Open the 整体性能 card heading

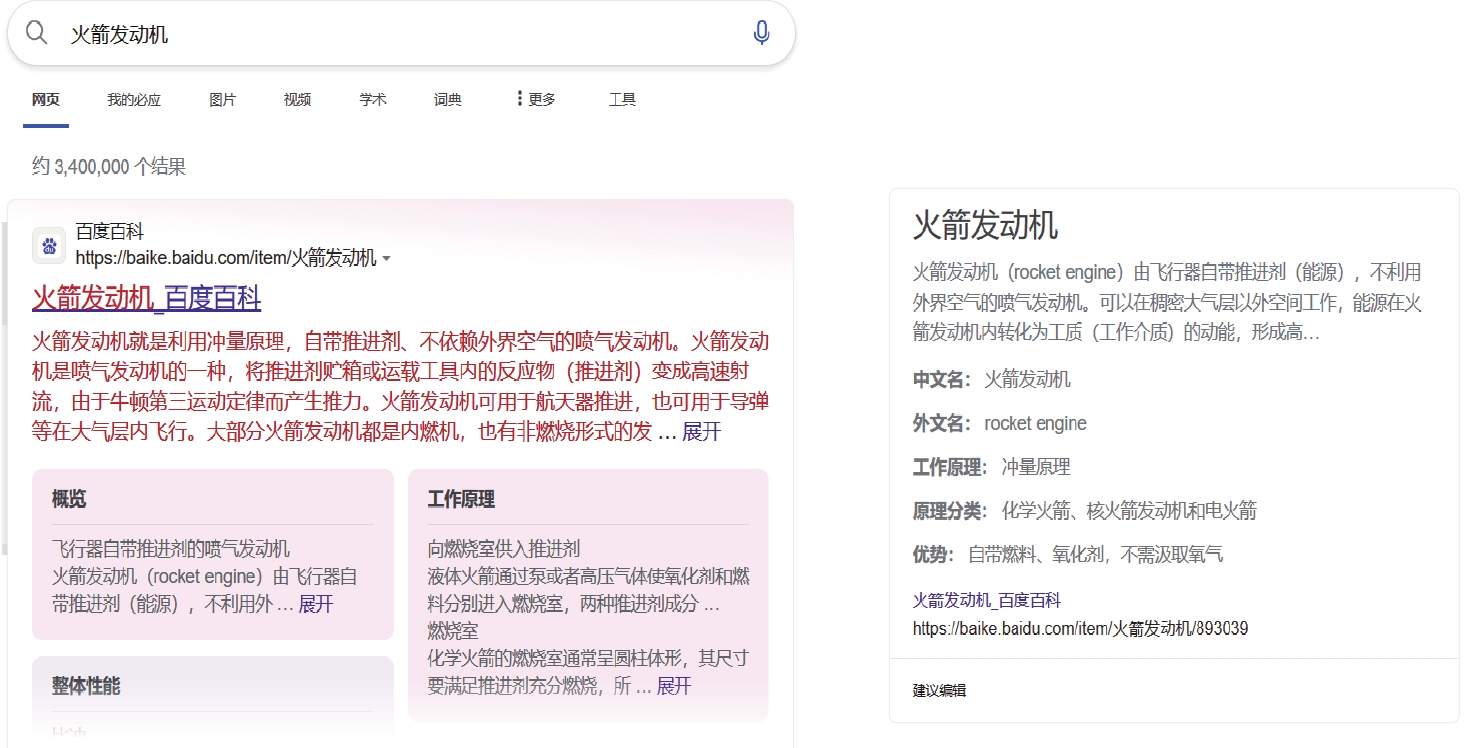pyautogui.click(x=86, y=686)
